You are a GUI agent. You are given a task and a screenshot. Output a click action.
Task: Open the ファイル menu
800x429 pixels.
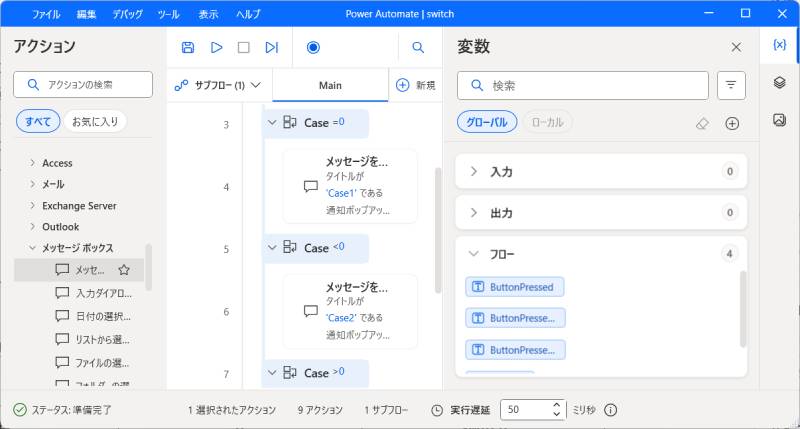point(45,15)
